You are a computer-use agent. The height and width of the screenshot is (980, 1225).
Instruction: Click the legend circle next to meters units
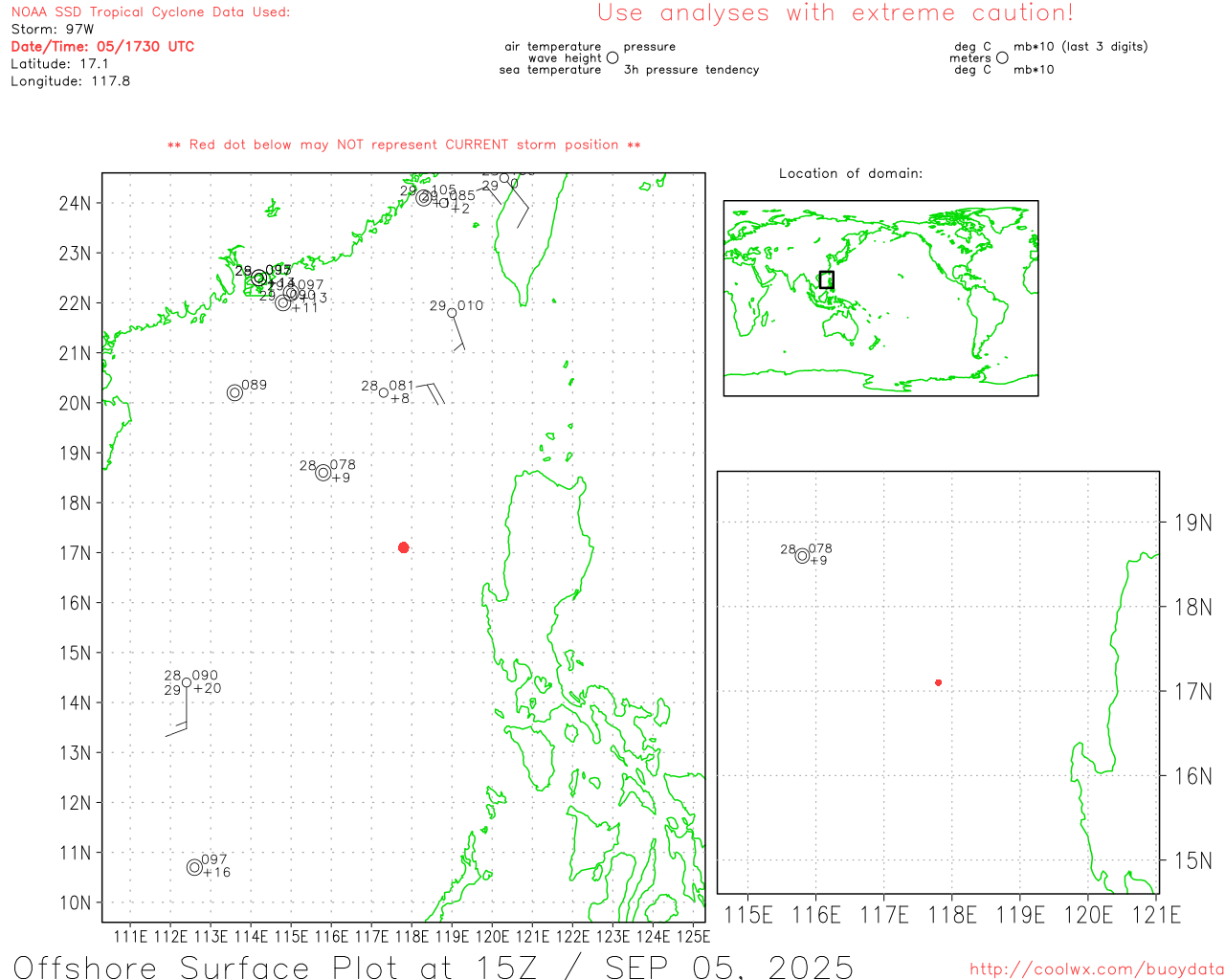pyautogui.click(x=1002, y=57)
